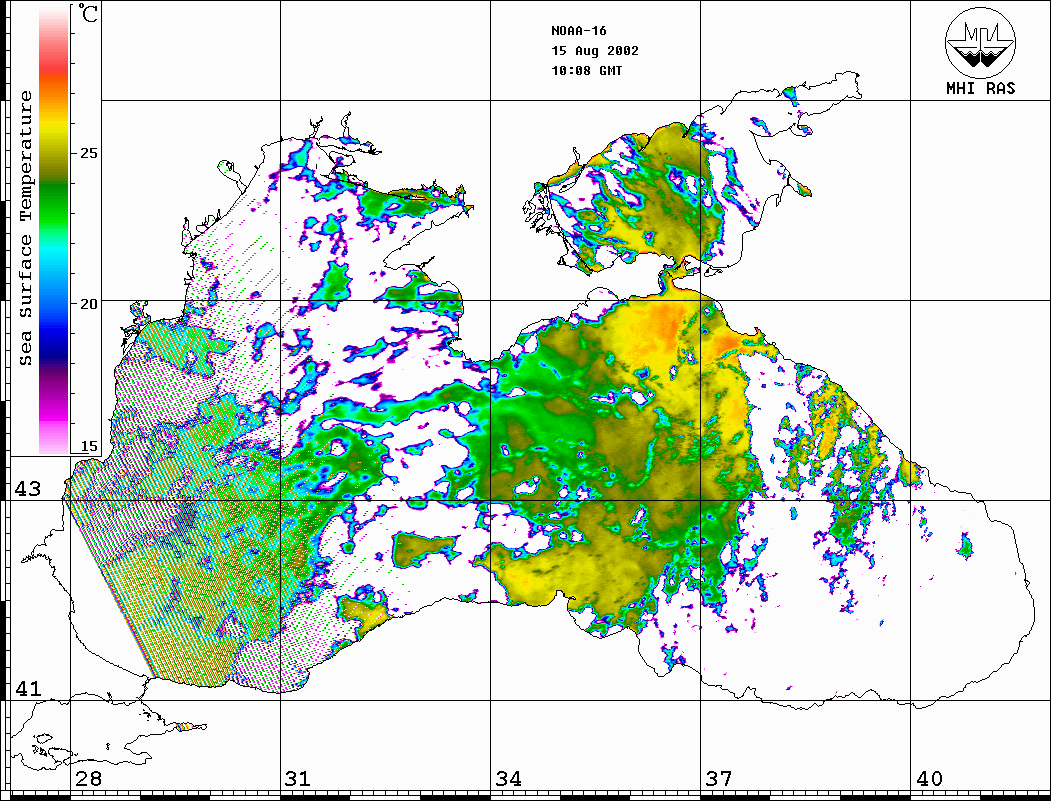Image resolution: width=1051 pixels, height=801 pixels.
Task: Click the 'Sea Surface Temperature' vertical label
Action: (25, 228)
